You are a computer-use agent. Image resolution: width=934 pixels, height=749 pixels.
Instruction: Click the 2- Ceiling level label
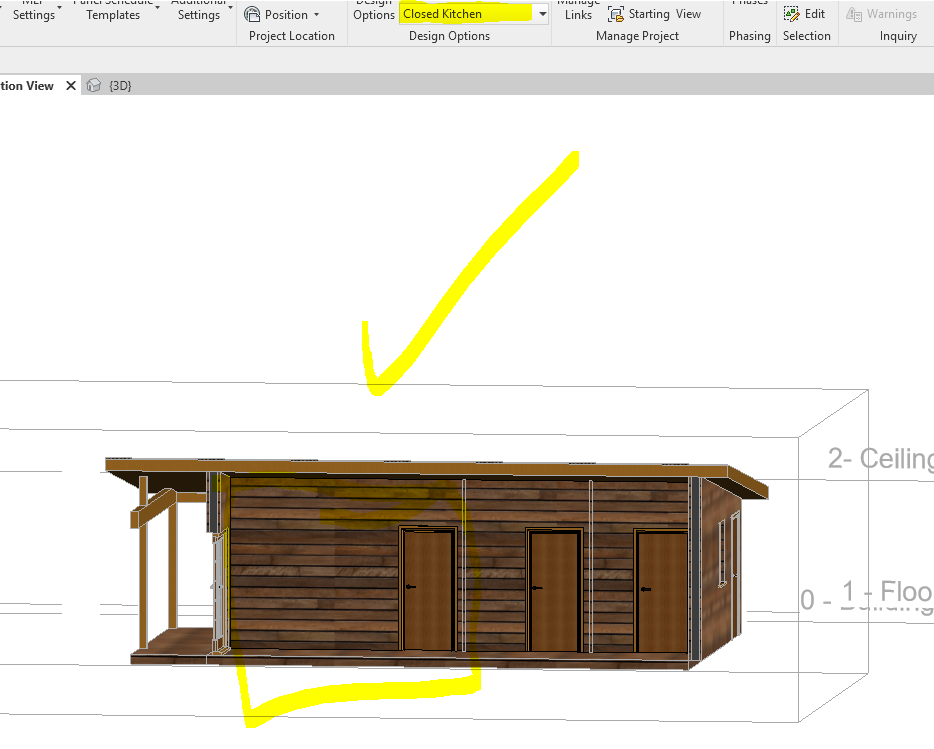tap(880, 459)
